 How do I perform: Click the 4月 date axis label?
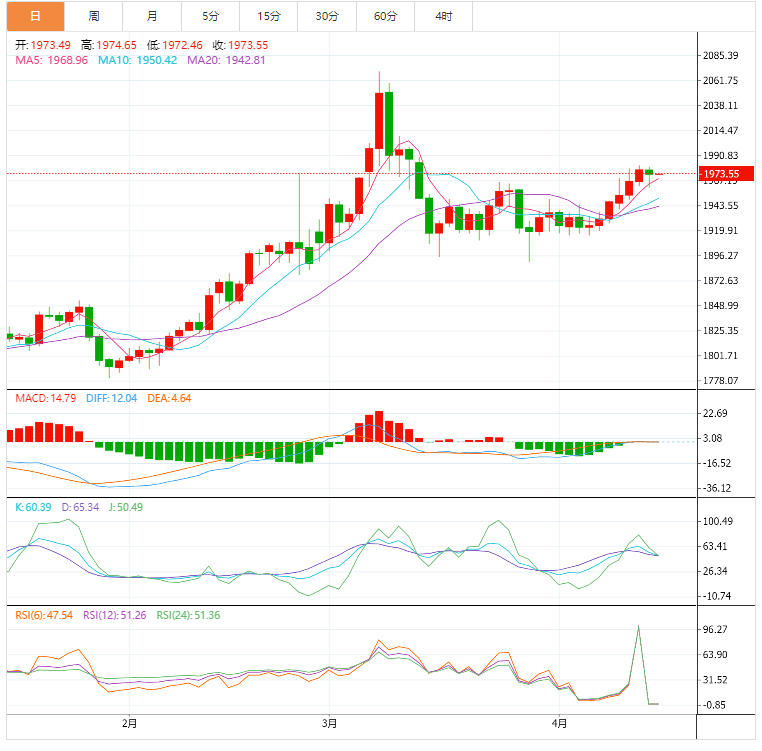(559, 723)
